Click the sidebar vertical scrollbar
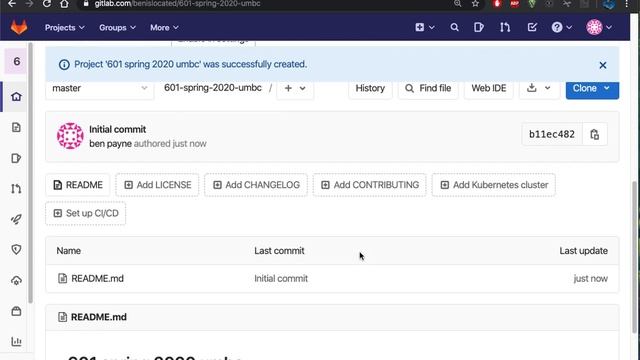 30,173
